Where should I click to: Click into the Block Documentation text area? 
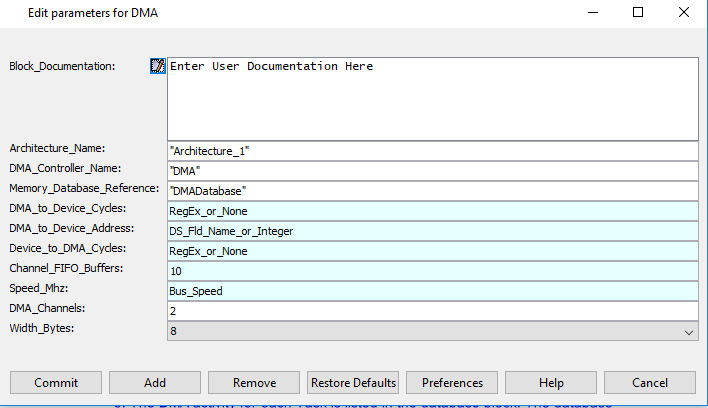tap(432, 98)
